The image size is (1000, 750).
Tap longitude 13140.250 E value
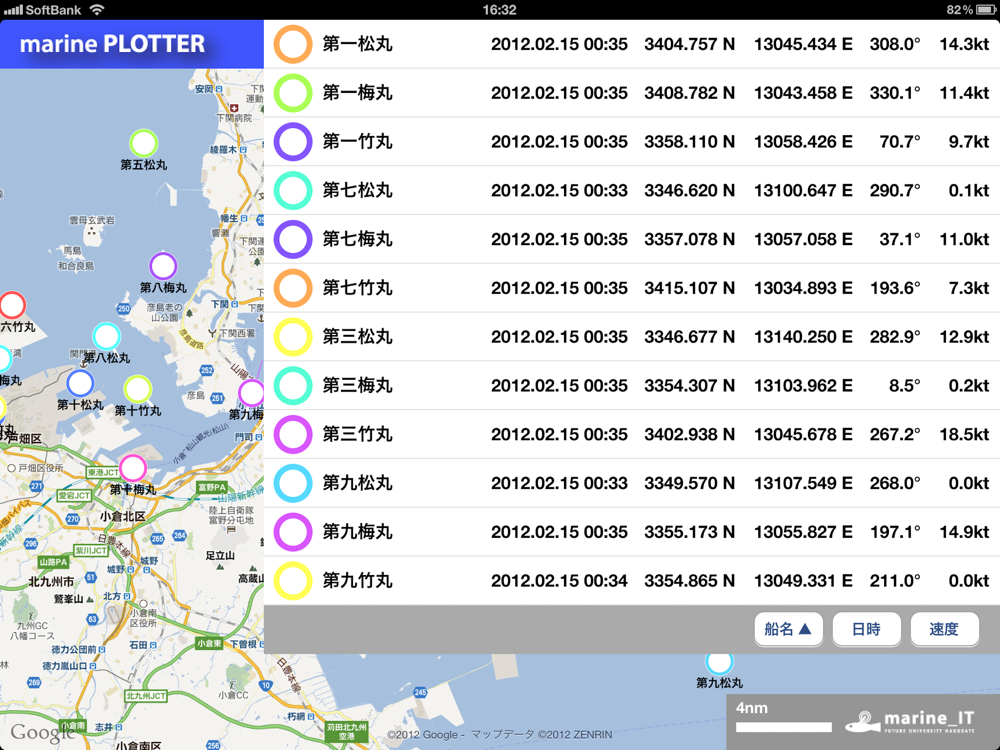tap(803, 337)
